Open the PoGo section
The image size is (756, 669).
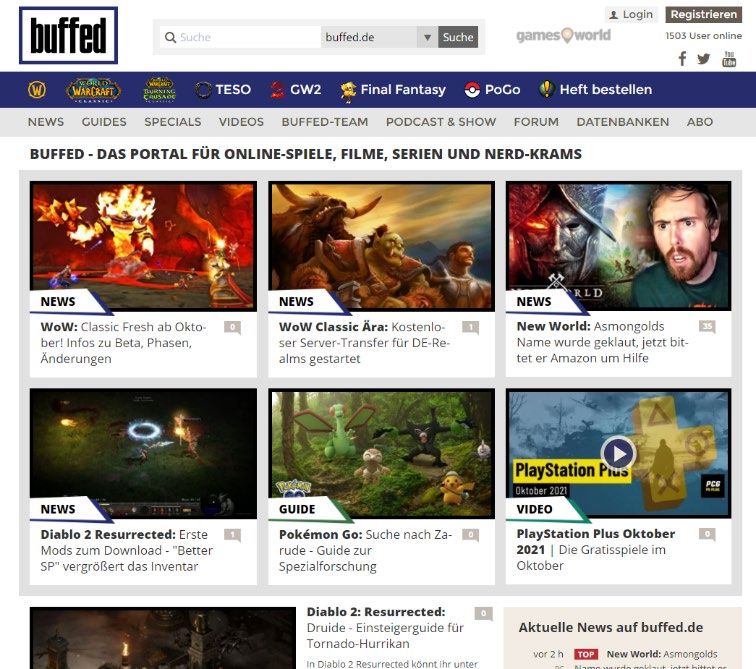tap(492, 90)
